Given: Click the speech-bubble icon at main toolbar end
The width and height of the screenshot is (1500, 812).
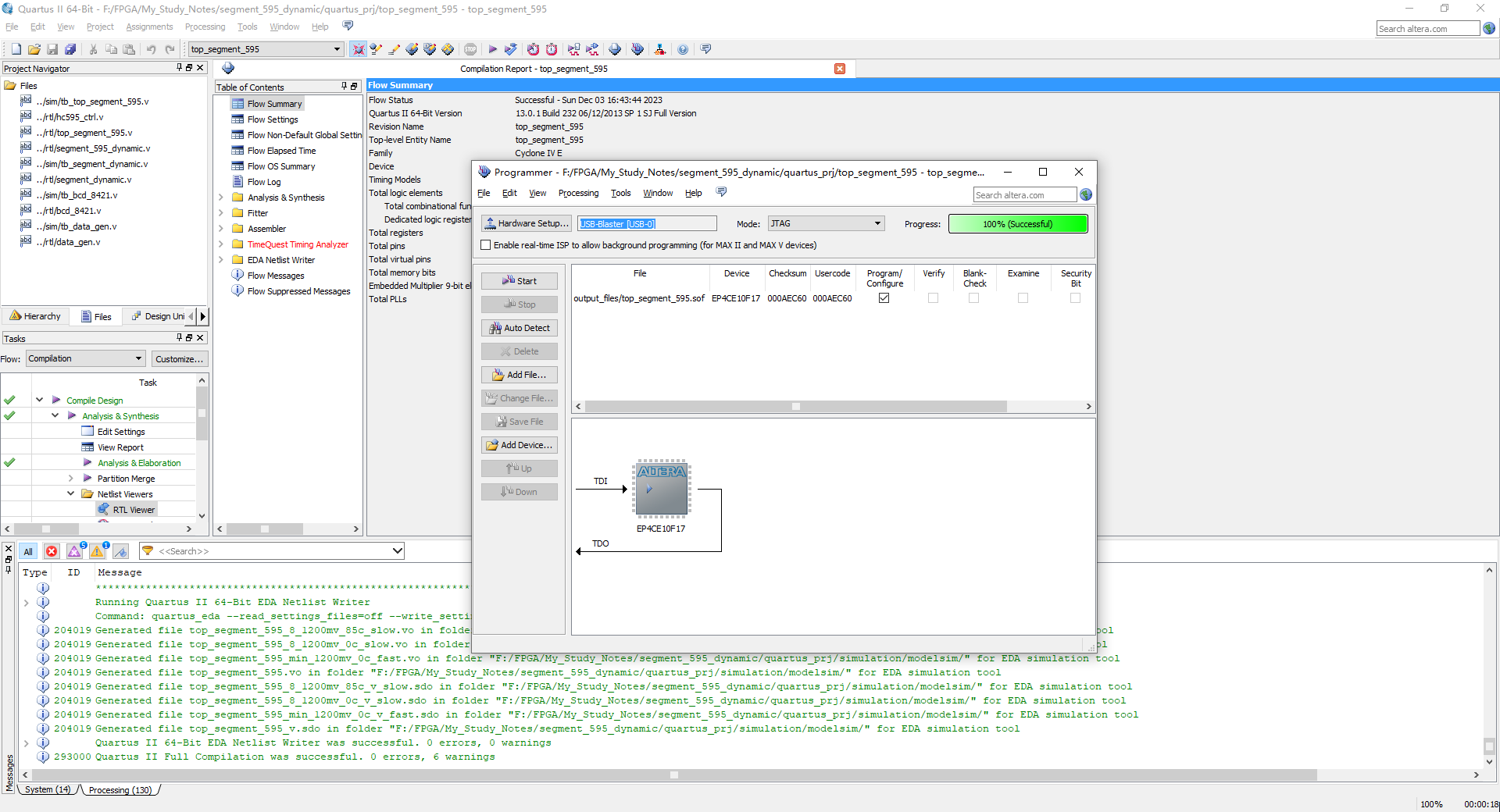Looking at the screenshot, I should [705, 49].
